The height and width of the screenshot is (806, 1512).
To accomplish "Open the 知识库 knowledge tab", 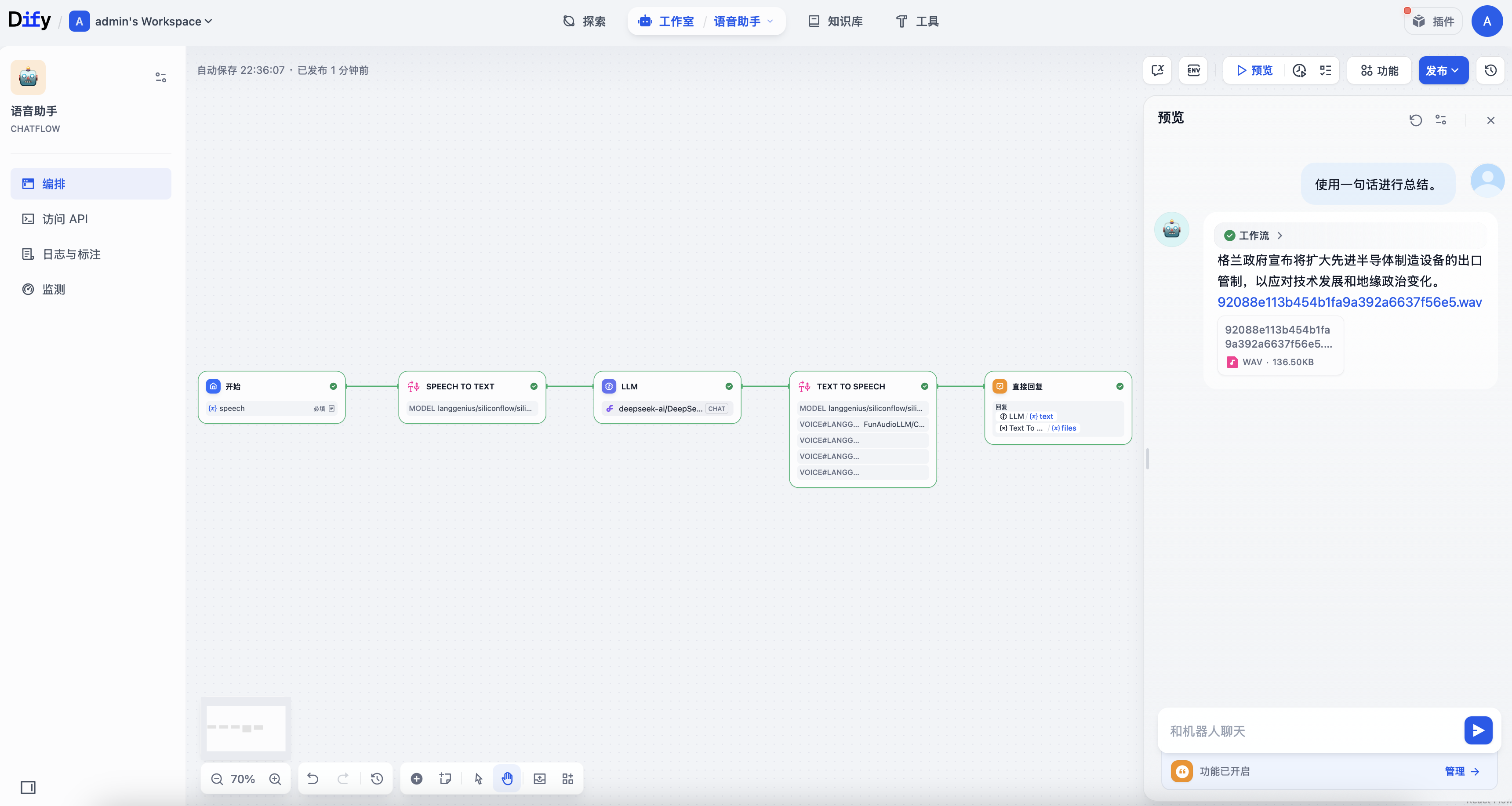I will (835, 21).
